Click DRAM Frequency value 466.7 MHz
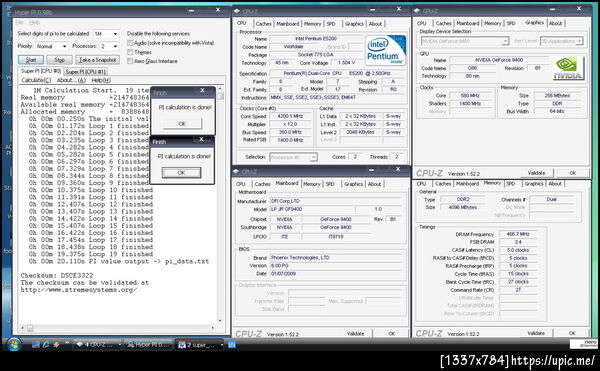This screenshot has width=600, height=371. point(518,234)
